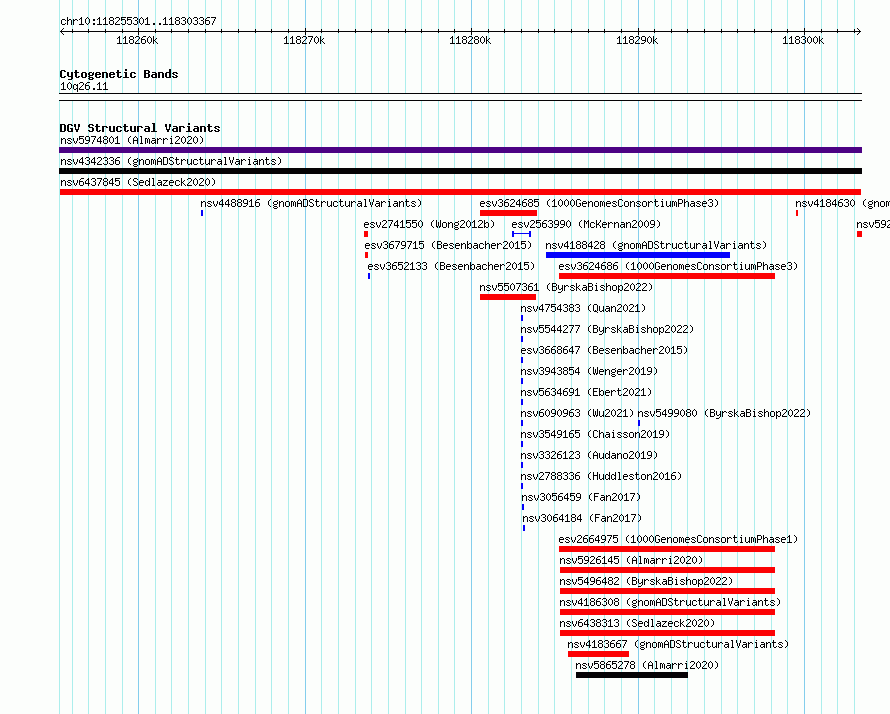Click the red bar under esv2664975
The image size is (890, 714).
coord(667,549)
